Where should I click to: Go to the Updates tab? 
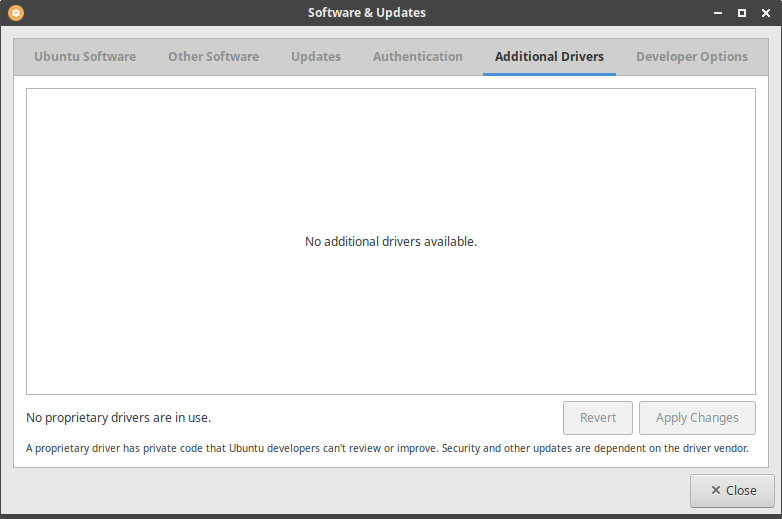point(316,57)
